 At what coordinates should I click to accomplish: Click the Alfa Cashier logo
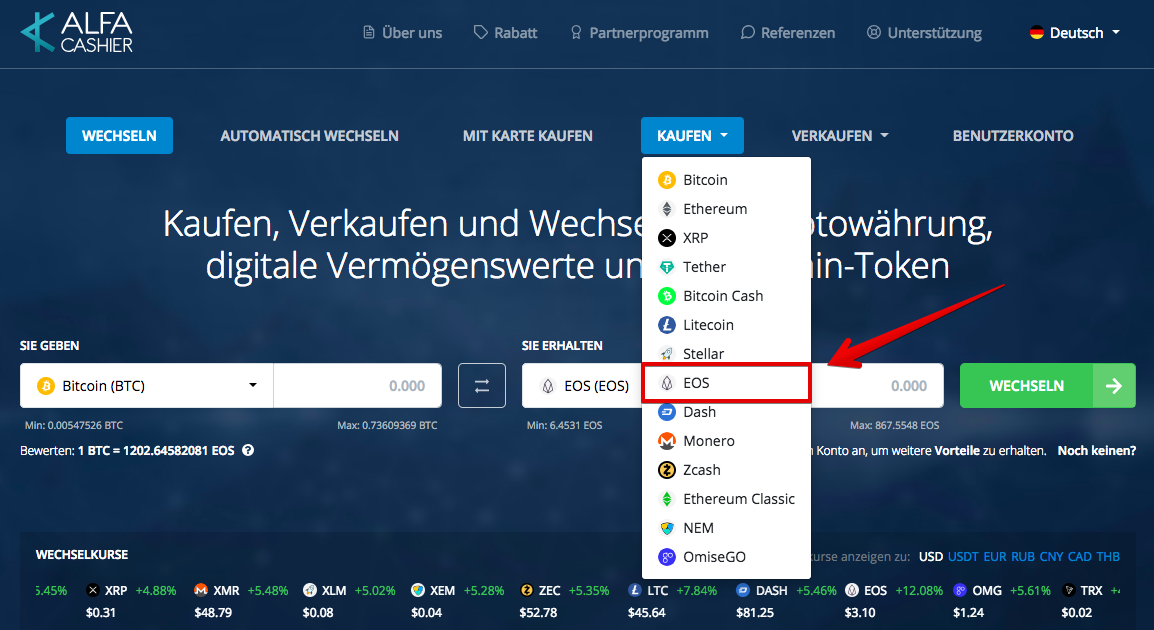tap(77, 32)
